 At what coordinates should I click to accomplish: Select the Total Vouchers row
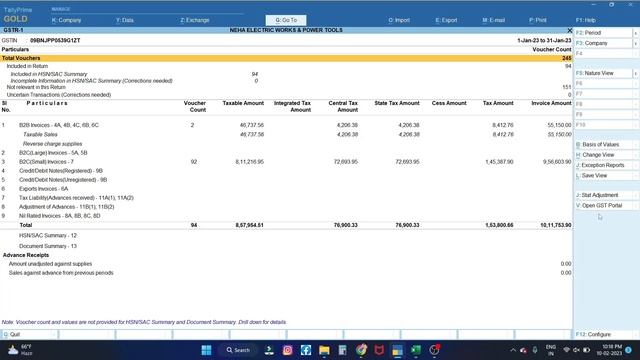click(x=286, y=58)
